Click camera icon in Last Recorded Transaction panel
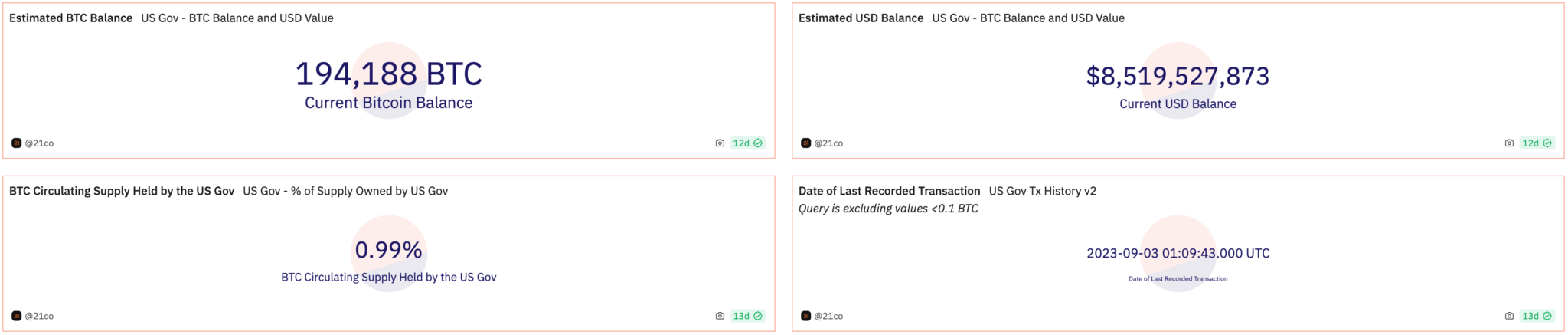The height and width of the screenshot is (335, 1568). pos(1509,316)
